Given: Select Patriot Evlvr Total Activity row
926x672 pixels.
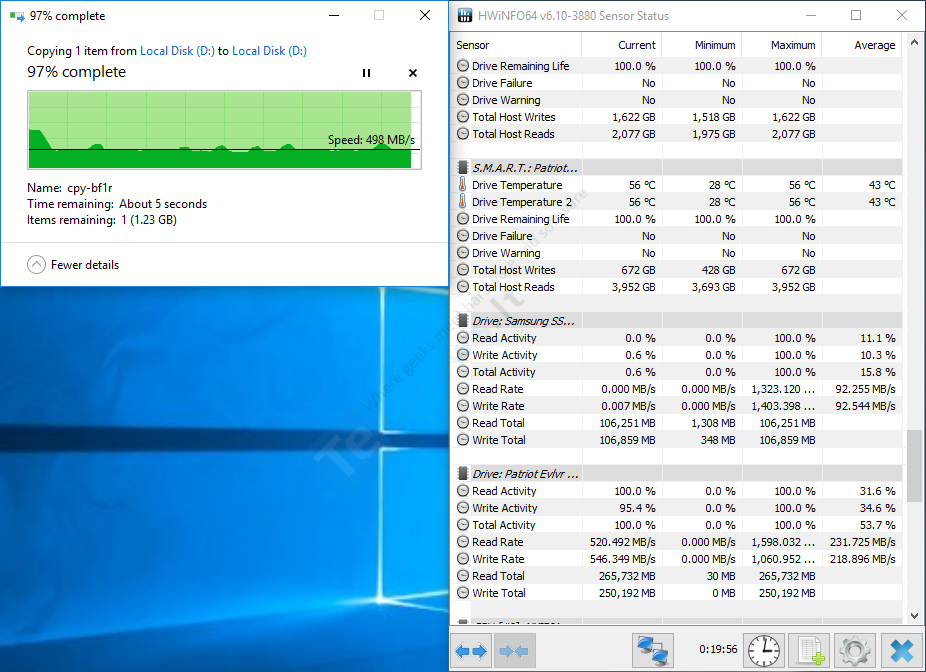Looking at the screenshot, I should 677,525.
